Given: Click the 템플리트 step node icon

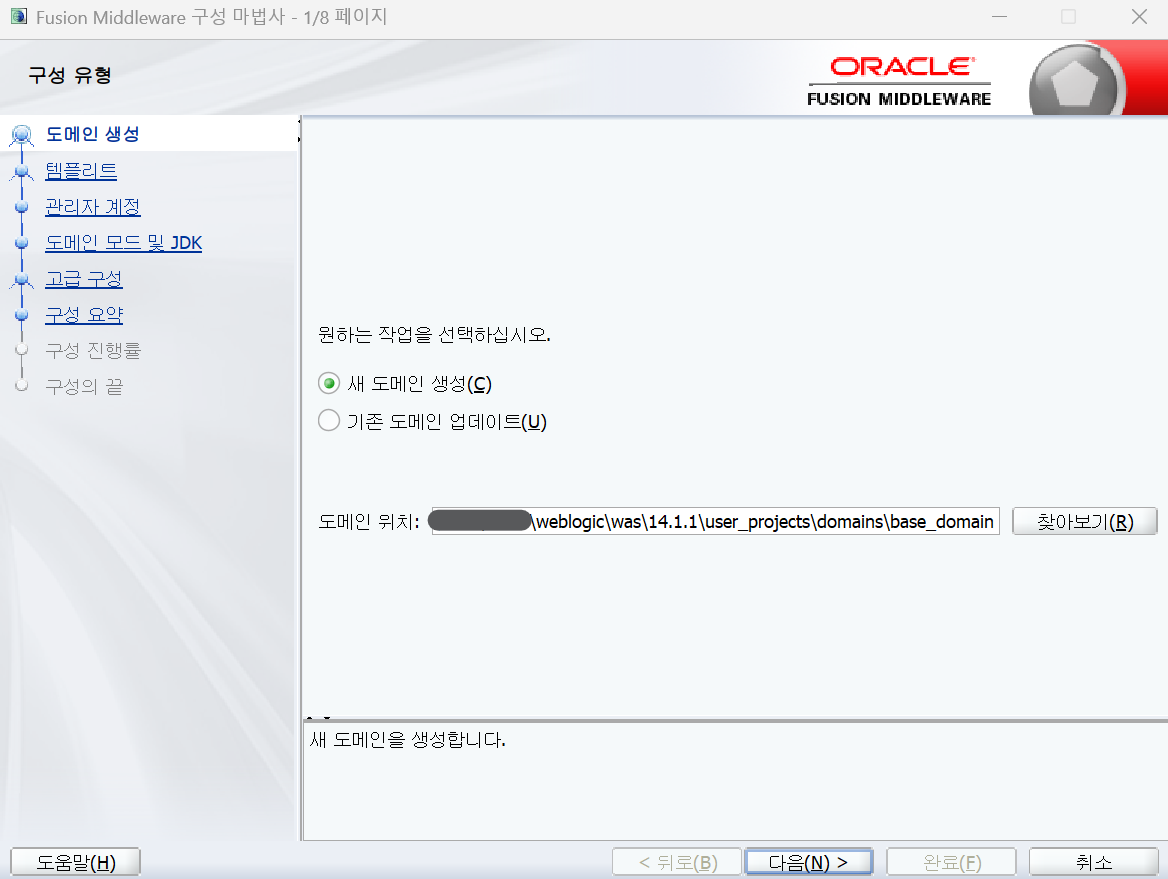Looking at the screenshot, I should tap(22, 171).
